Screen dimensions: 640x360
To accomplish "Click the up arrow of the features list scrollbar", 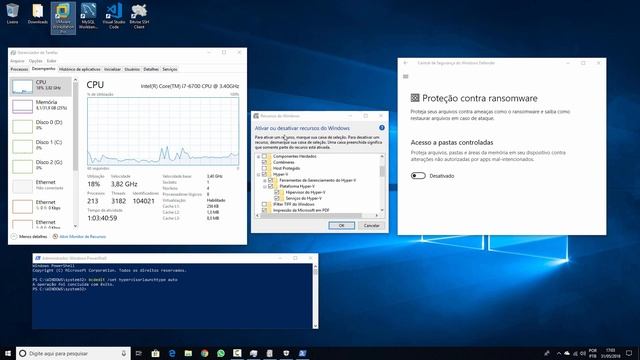I will 382,156.
